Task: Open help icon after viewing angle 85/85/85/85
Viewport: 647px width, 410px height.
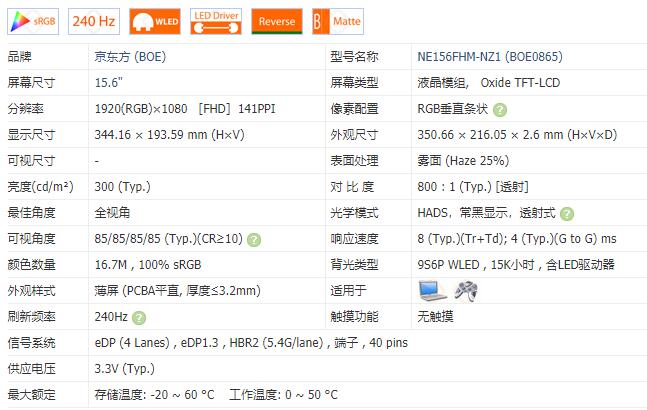Action: (x=254, y=240)
